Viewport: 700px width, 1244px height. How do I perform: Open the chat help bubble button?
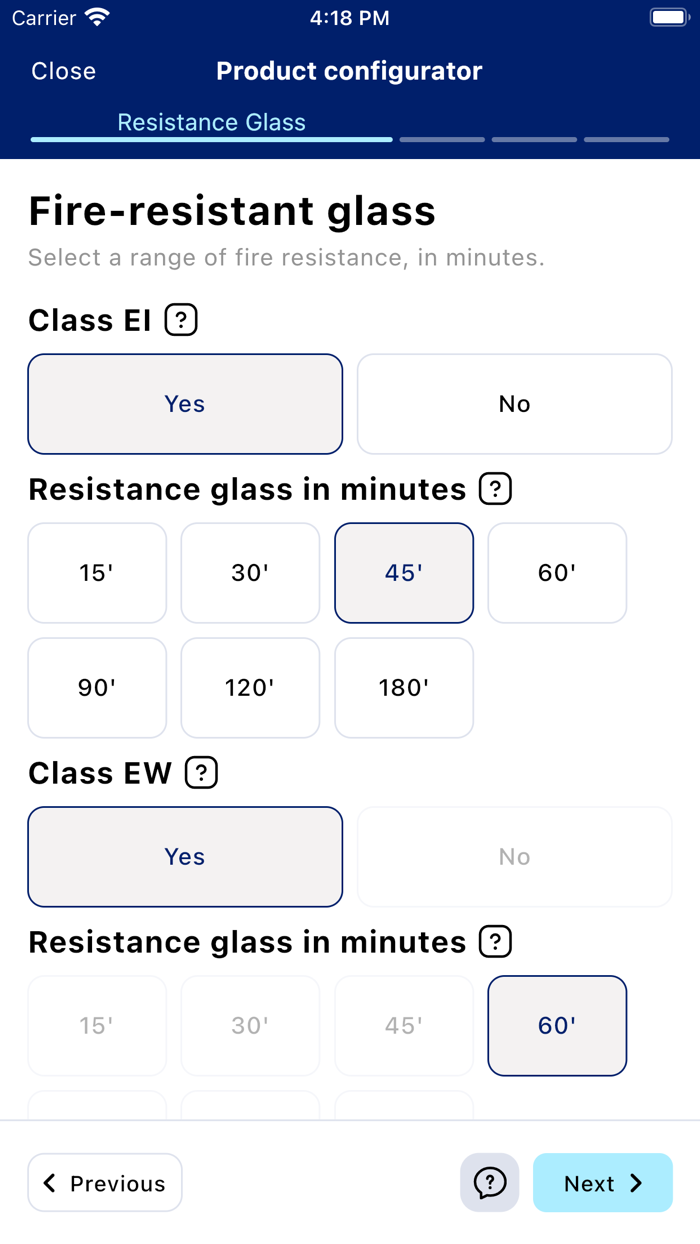(x=489, y=1183)
